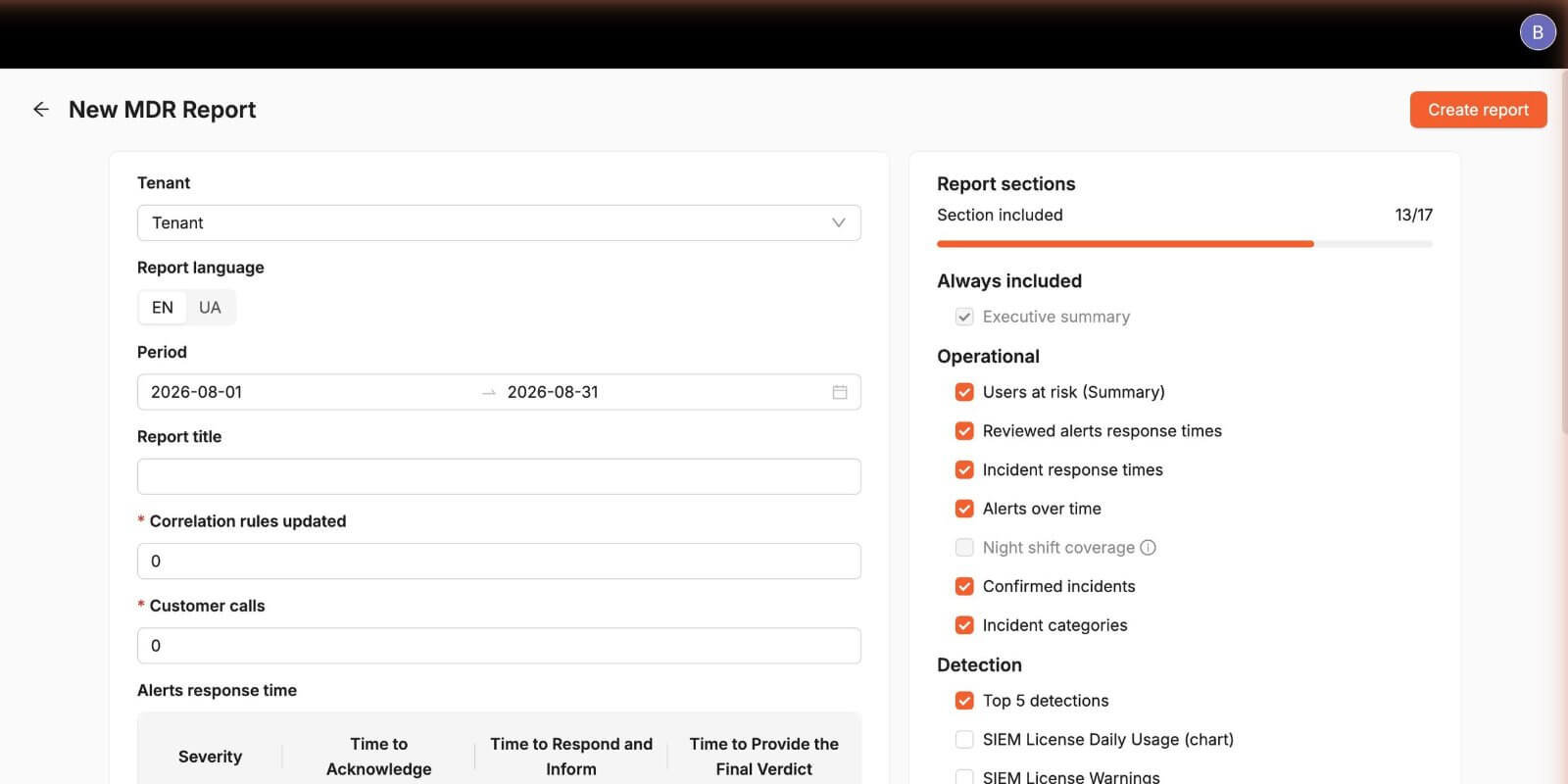Screen dimensions: 1568x784
Task: Click Time to Provide the Final Verdict header
Action: click(x=763, y=757)
